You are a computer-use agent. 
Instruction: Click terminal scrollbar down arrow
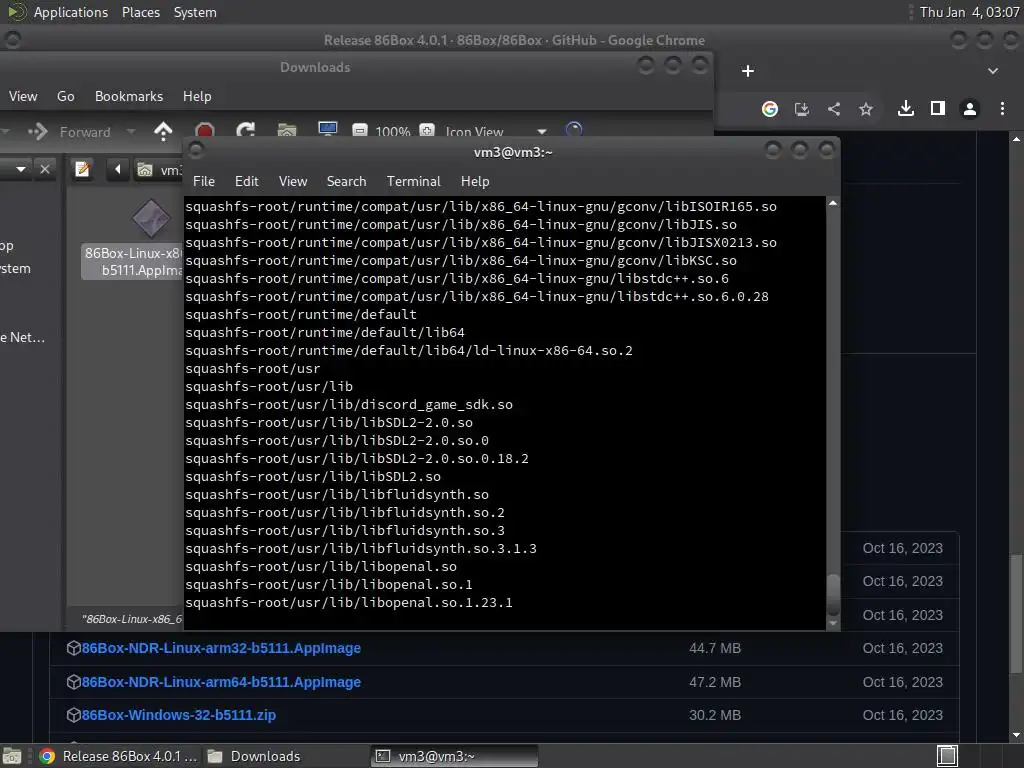tap(833, 624)
